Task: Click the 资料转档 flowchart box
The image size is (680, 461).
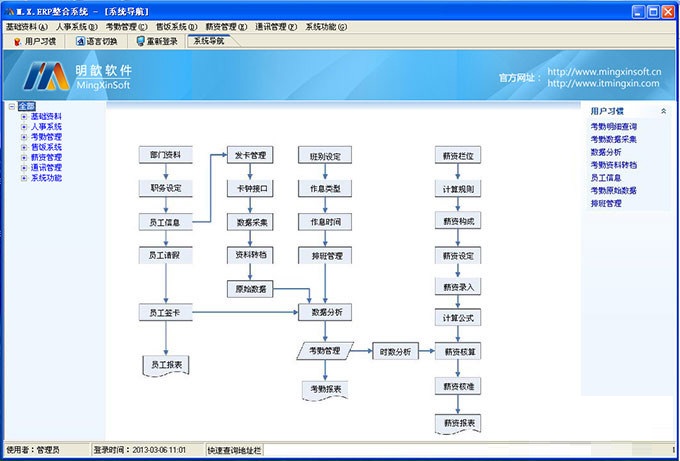Action: (250, 255)
